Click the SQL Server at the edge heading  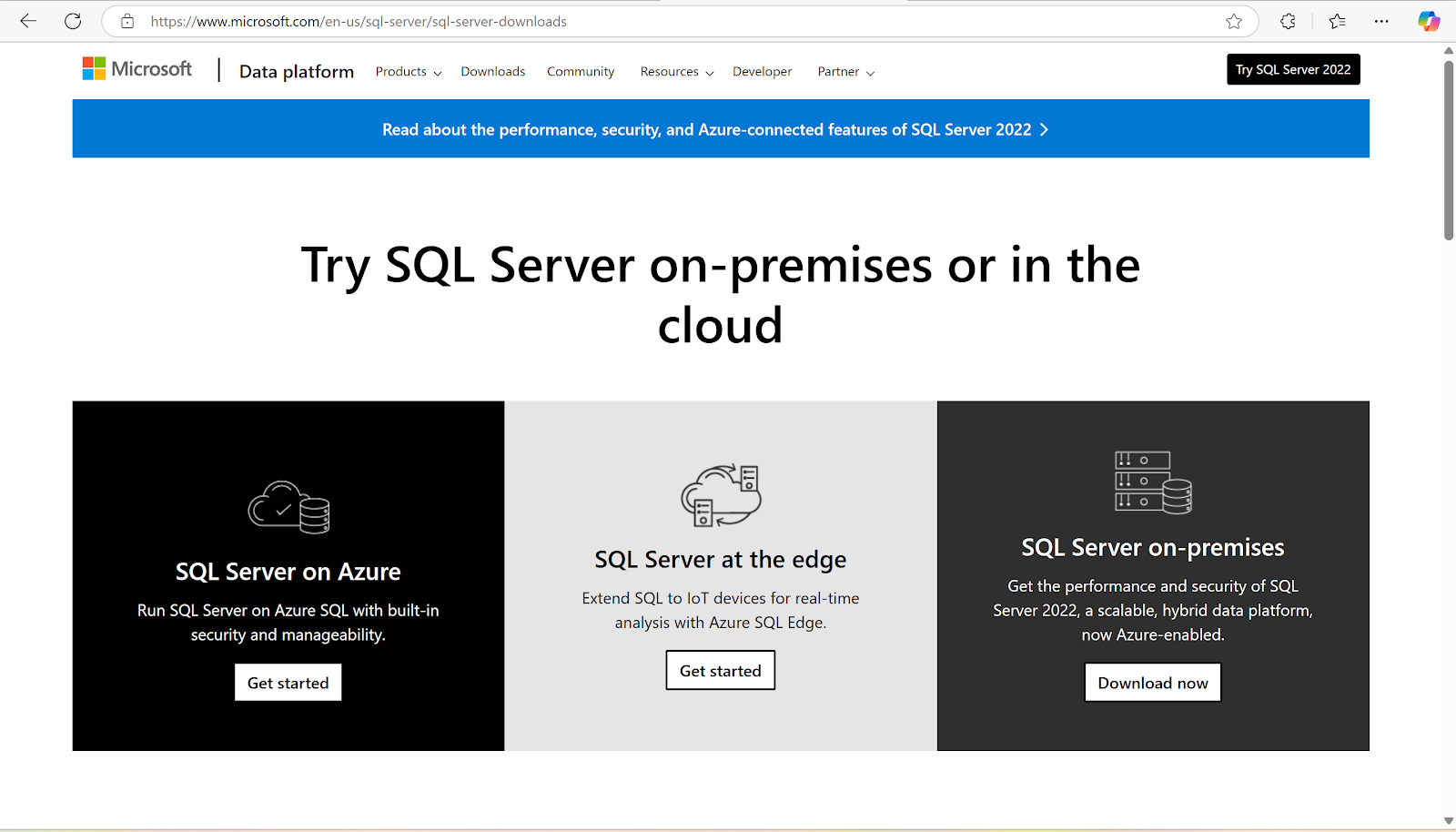(721, 560)
